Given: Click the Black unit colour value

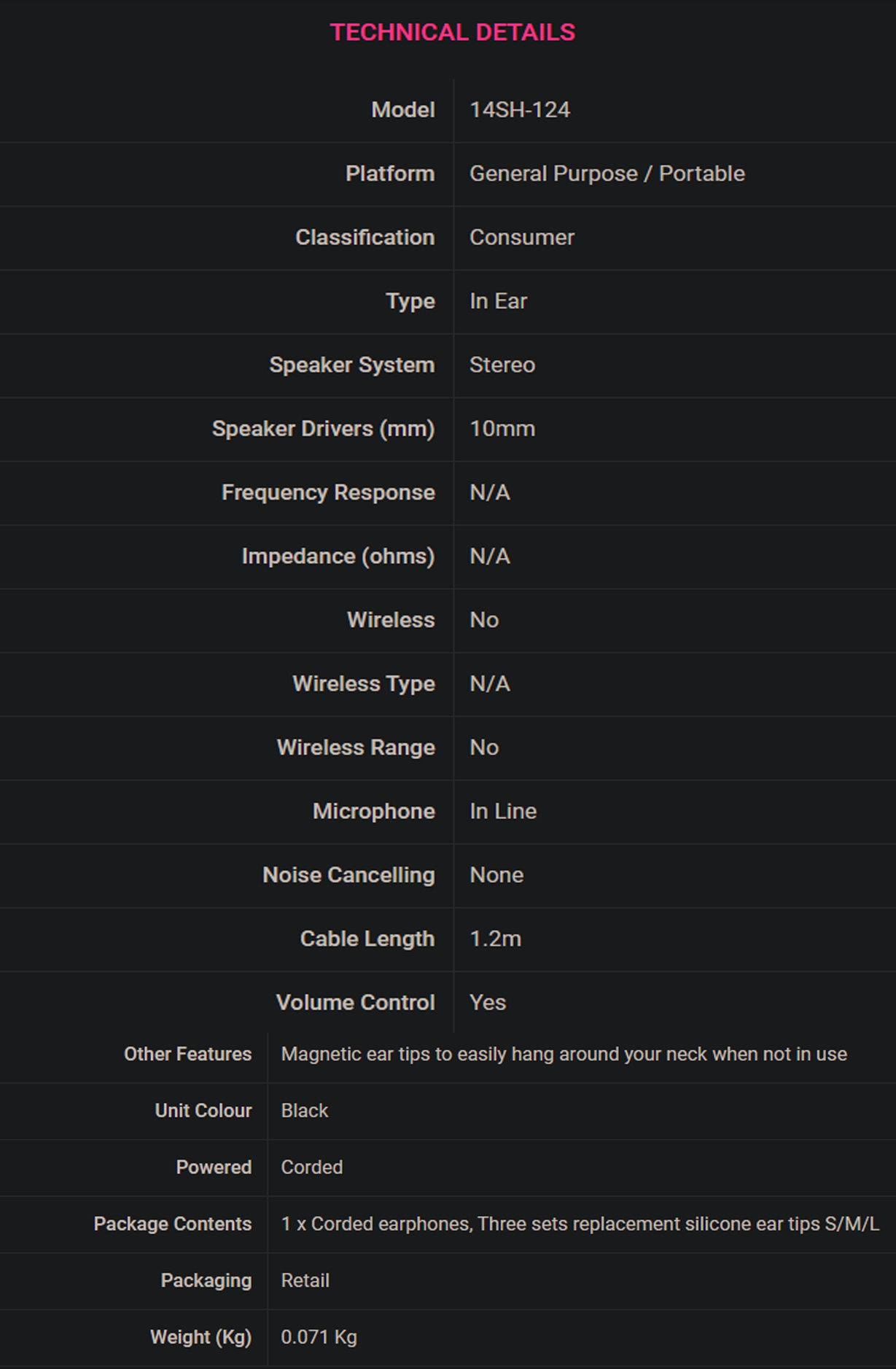Looking at the screenshot, I should click(304, 1111).
